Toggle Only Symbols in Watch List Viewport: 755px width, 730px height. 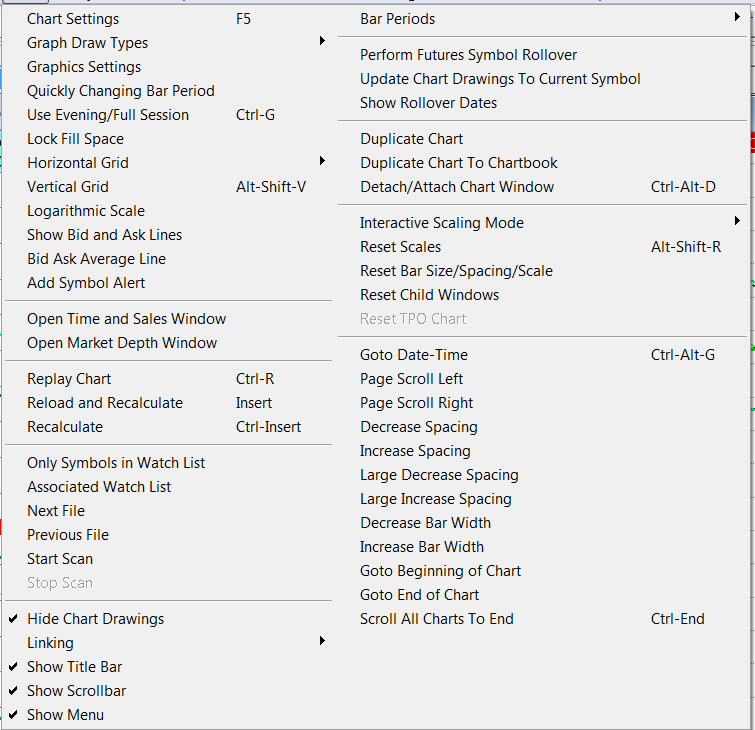(168, 463)
